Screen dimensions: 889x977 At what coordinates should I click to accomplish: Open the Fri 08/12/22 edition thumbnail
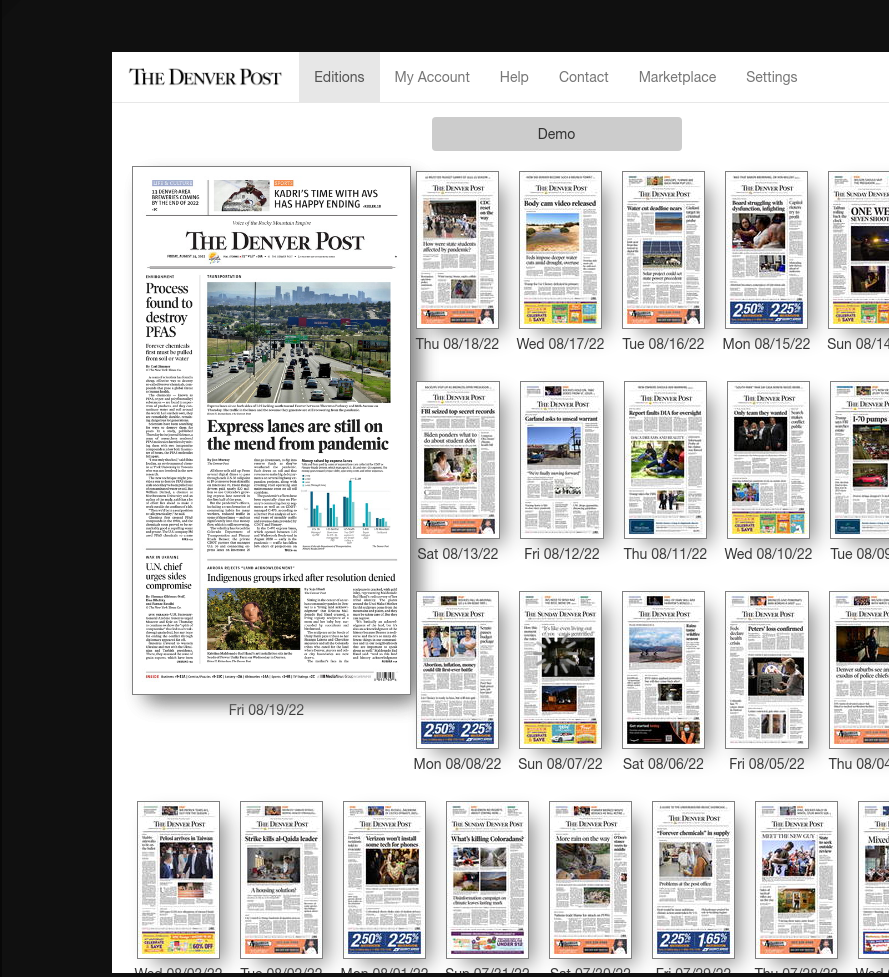pyautogui.click(x=562, y=460)
